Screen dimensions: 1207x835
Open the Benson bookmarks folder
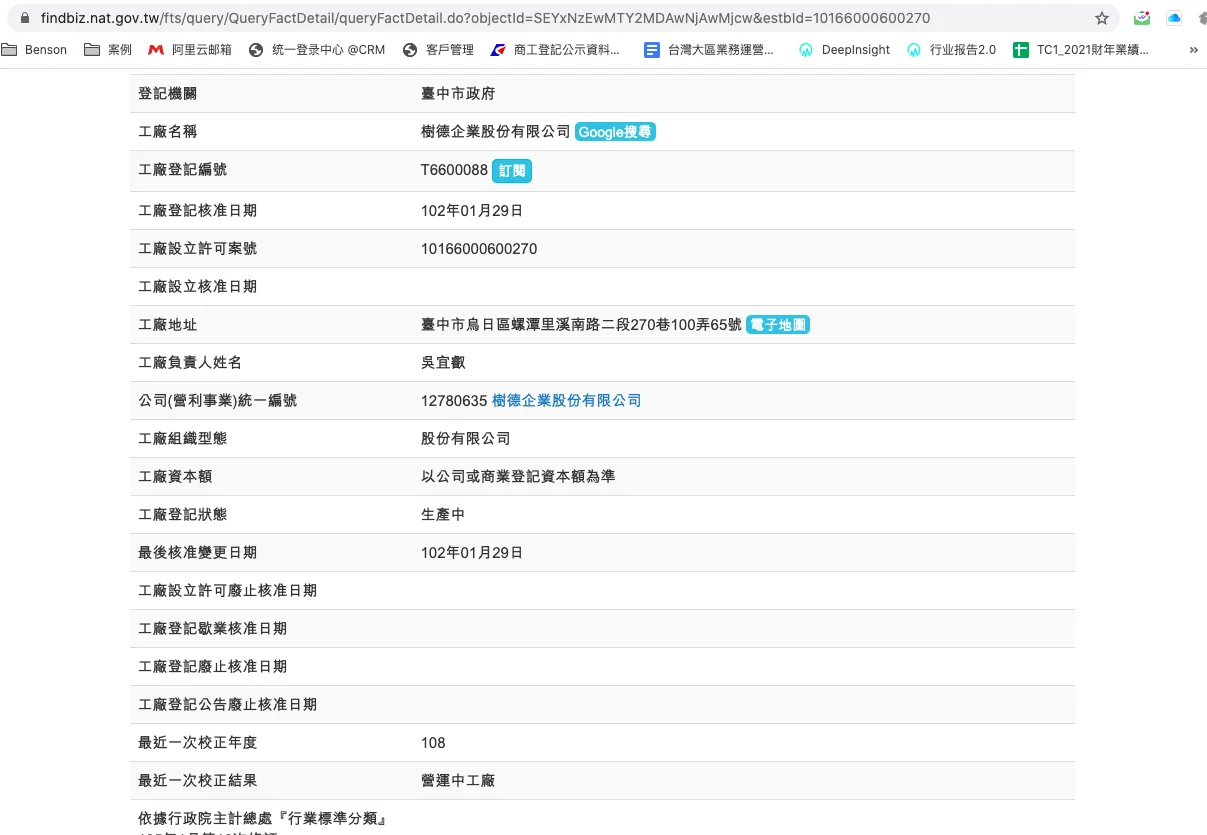36,50
